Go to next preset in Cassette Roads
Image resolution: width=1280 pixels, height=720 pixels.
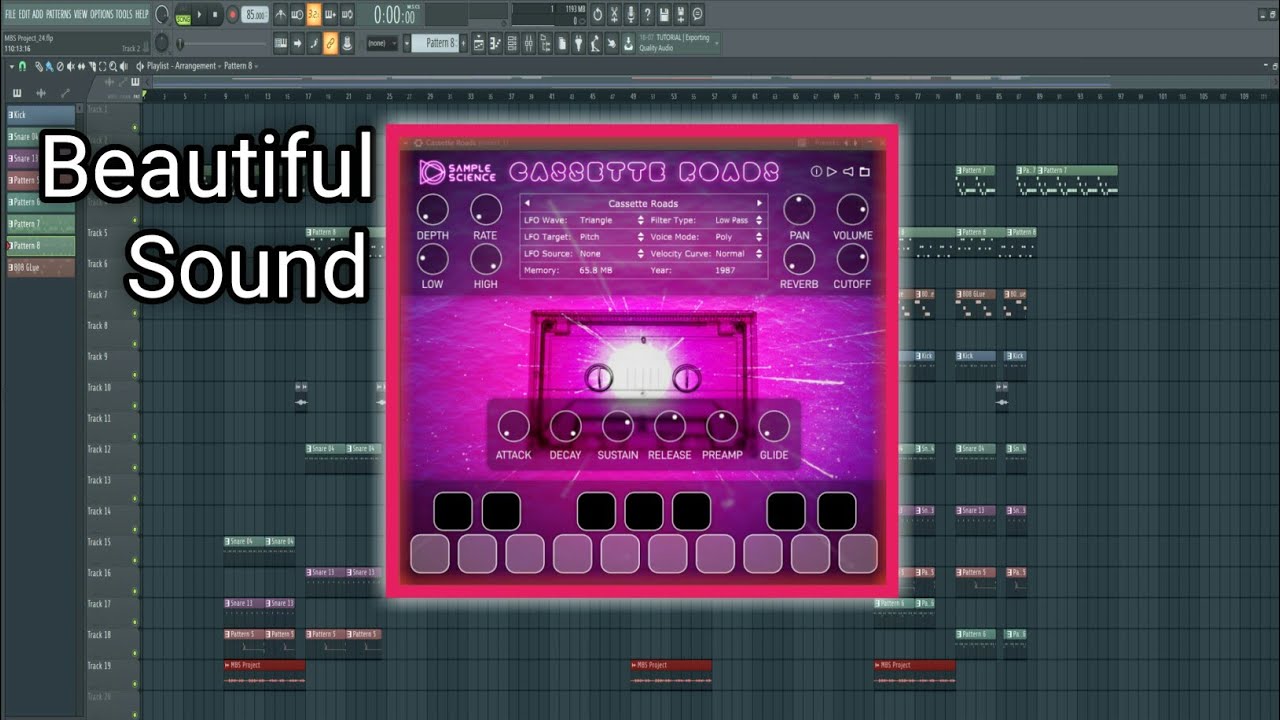coord(759,203)
